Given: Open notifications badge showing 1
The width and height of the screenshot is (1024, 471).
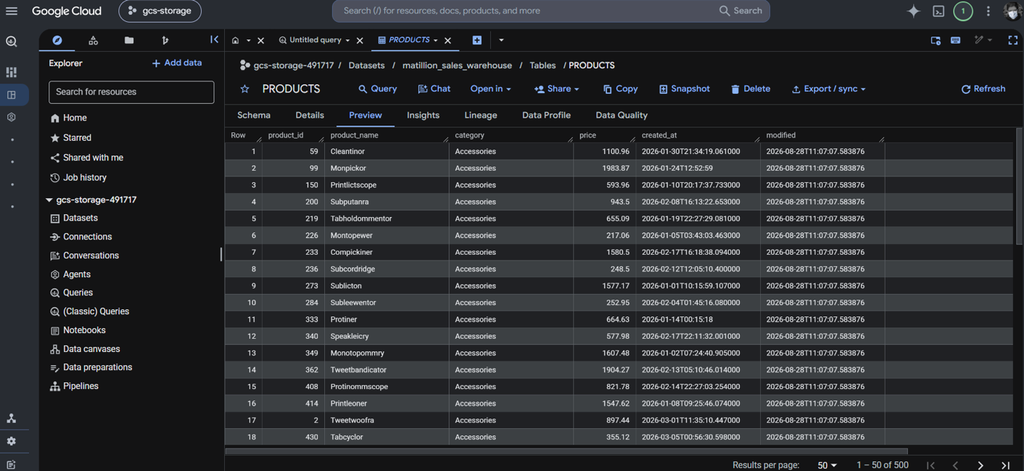Looking at the screenshot, I should pyautogui.click(x=963, y=11).
